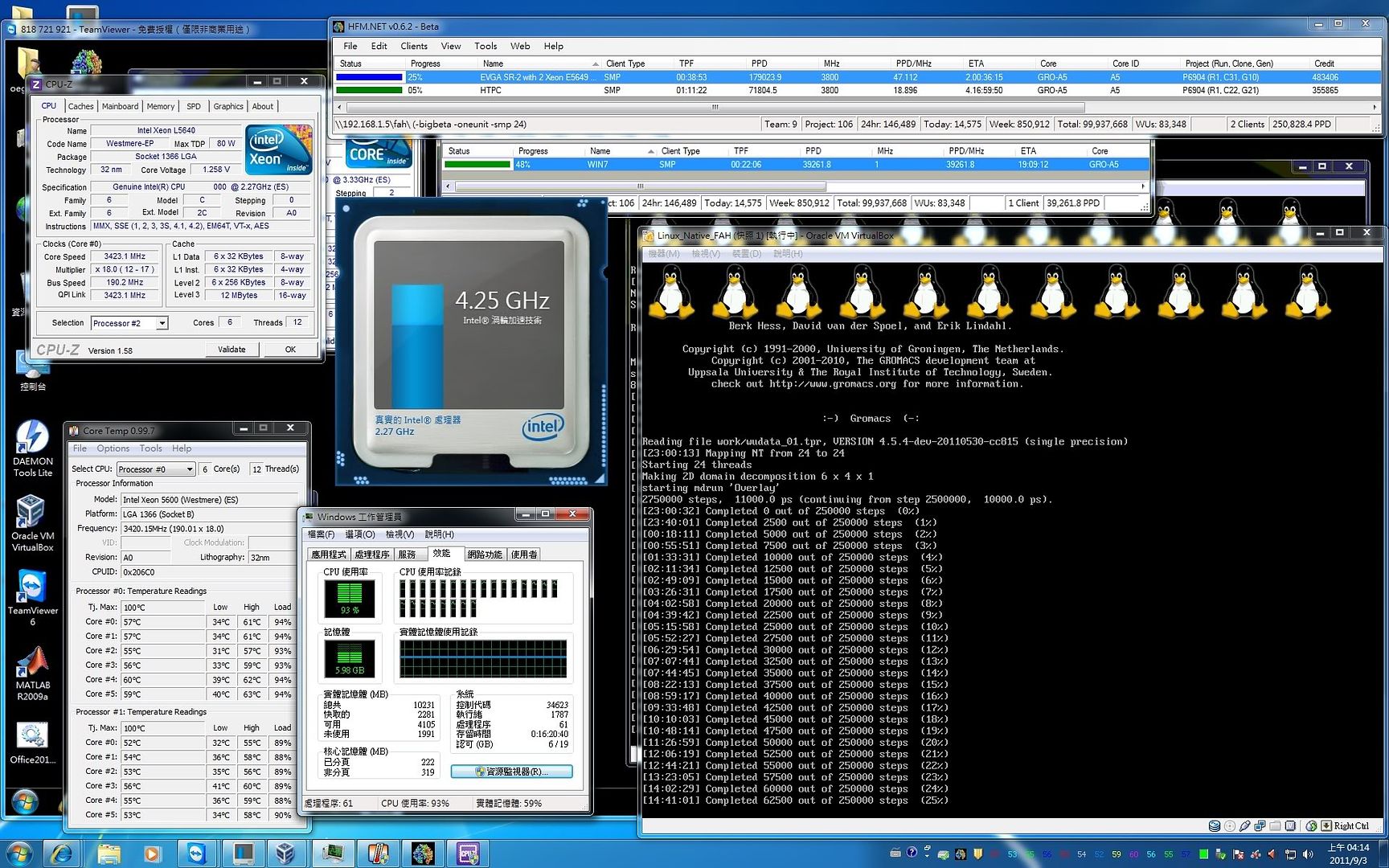Open Core Temp Select CPU dropdown

[x=157, y=469]
